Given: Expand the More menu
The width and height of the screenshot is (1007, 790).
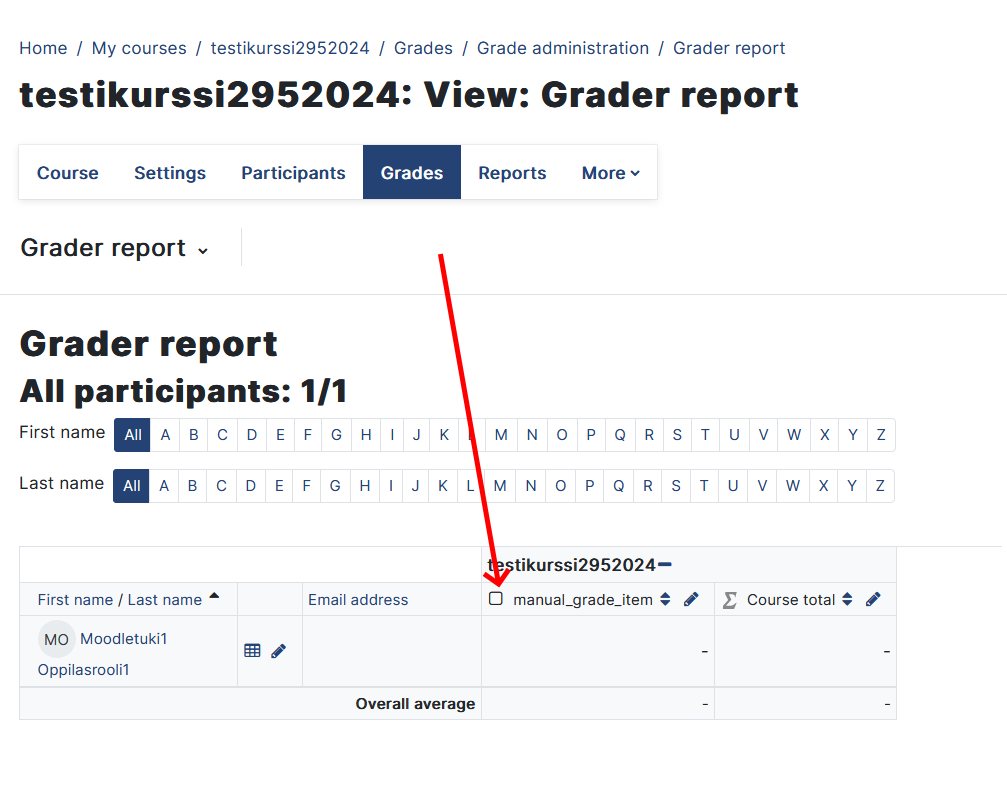Looking at the screenshot, I should [x=611, y=173].
